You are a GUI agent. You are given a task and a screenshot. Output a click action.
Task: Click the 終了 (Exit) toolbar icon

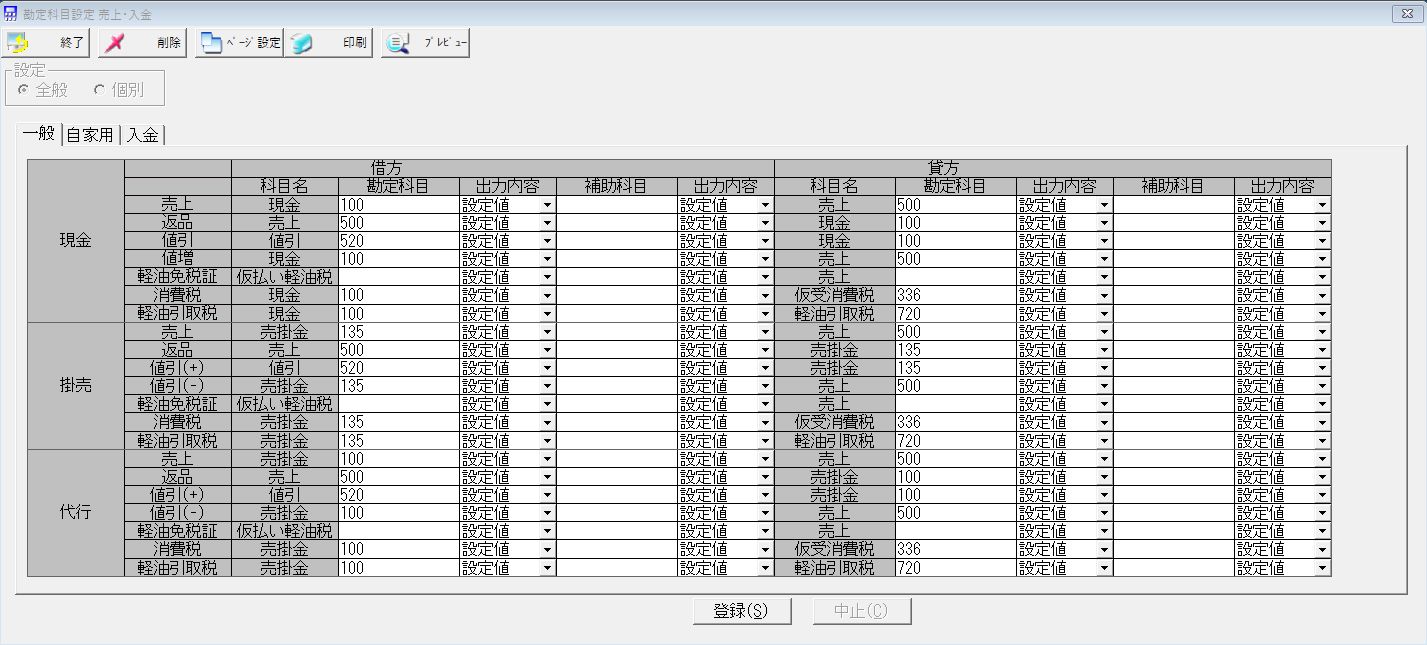(20, 43)
